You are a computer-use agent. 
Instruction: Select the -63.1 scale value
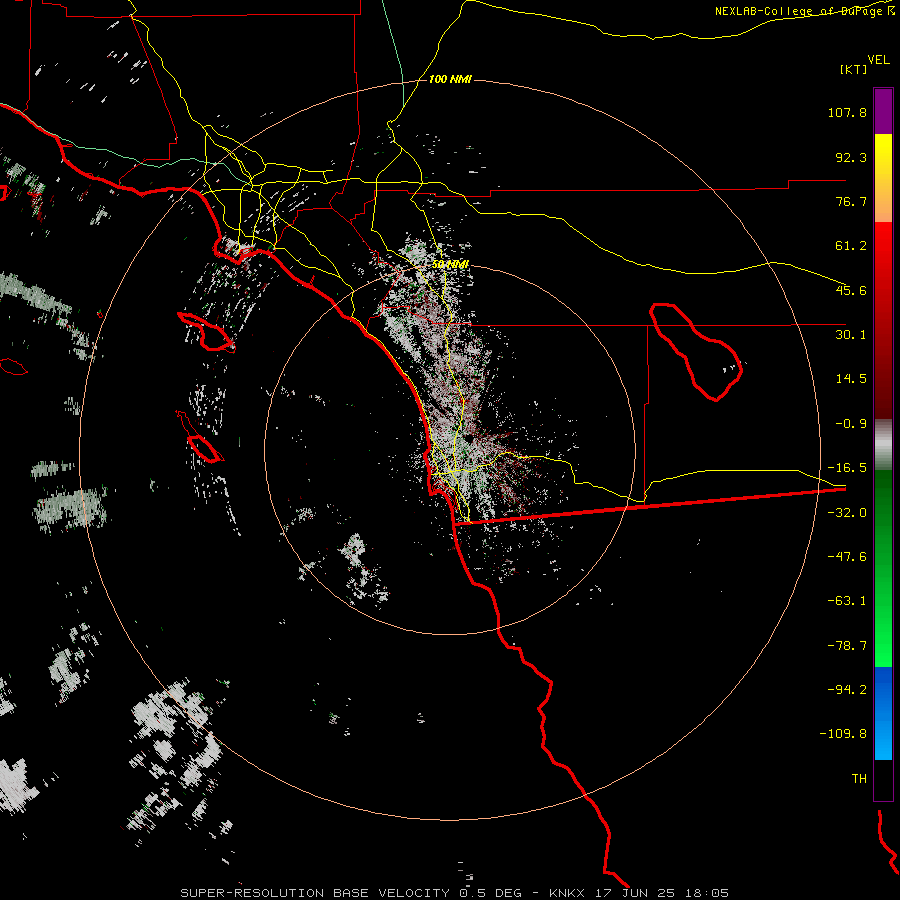tap(847, 601)
